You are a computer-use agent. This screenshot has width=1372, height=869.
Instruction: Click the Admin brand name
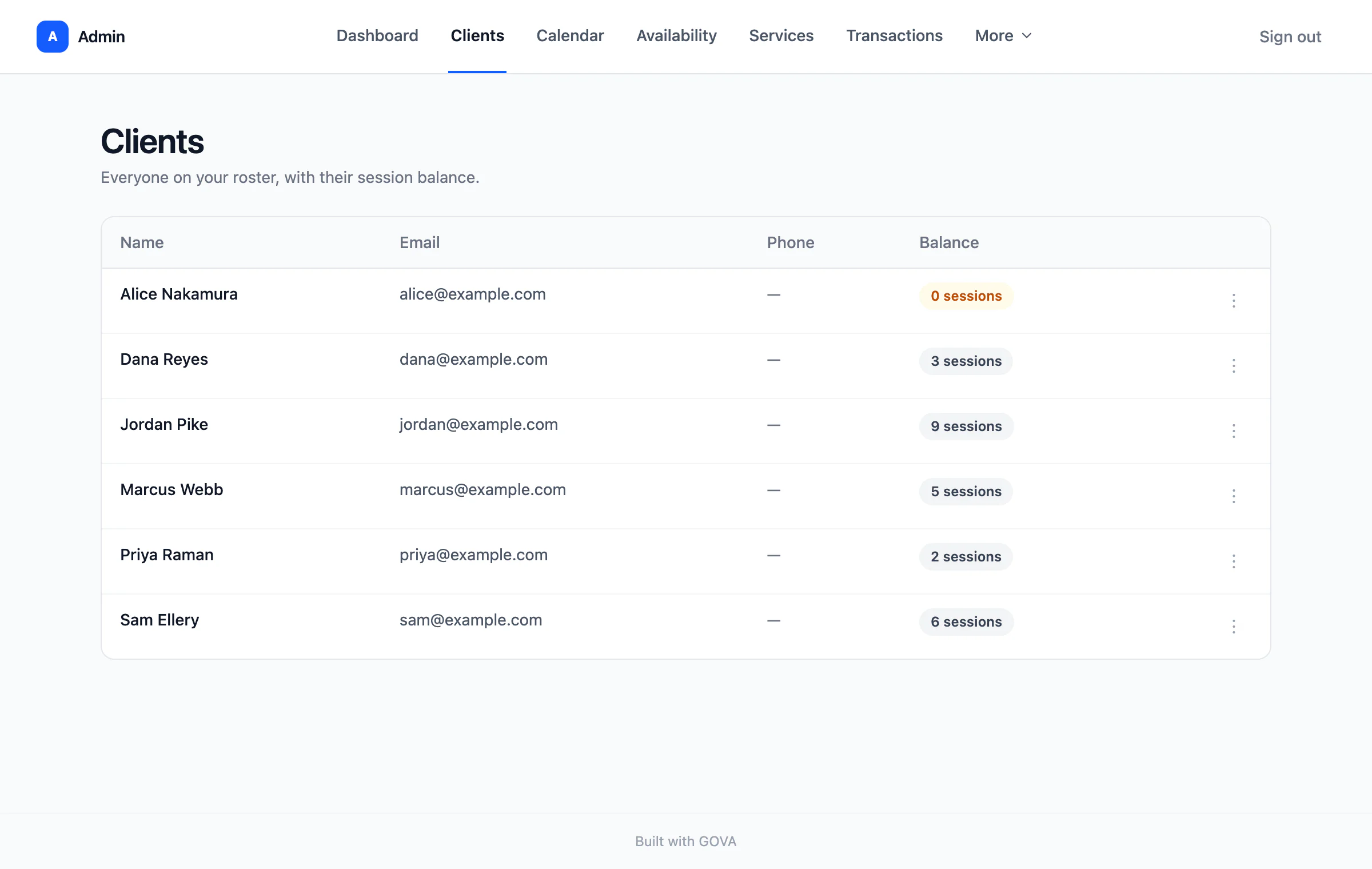pyautogui.click(x=101, y=37)
